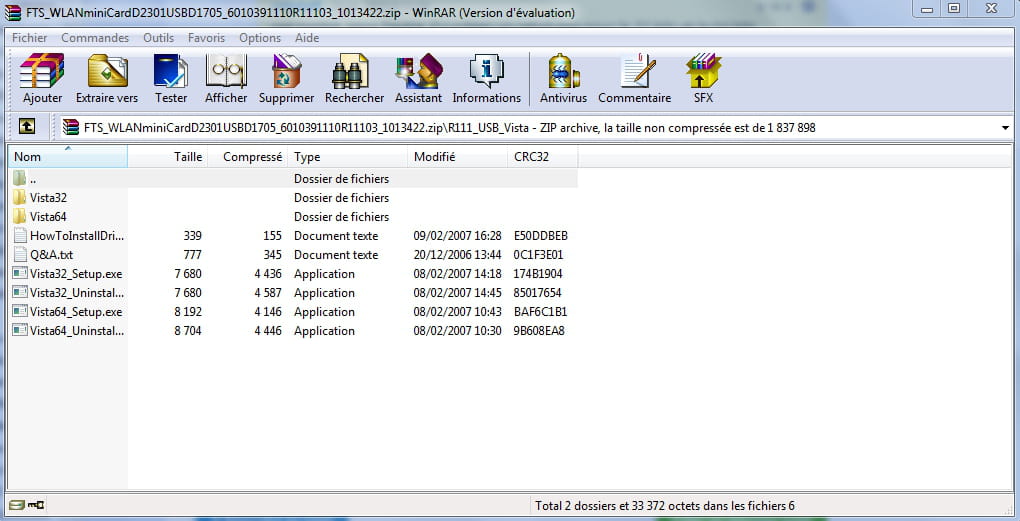
Task: Add a Commentaire to archive
Action: (634, 79)
